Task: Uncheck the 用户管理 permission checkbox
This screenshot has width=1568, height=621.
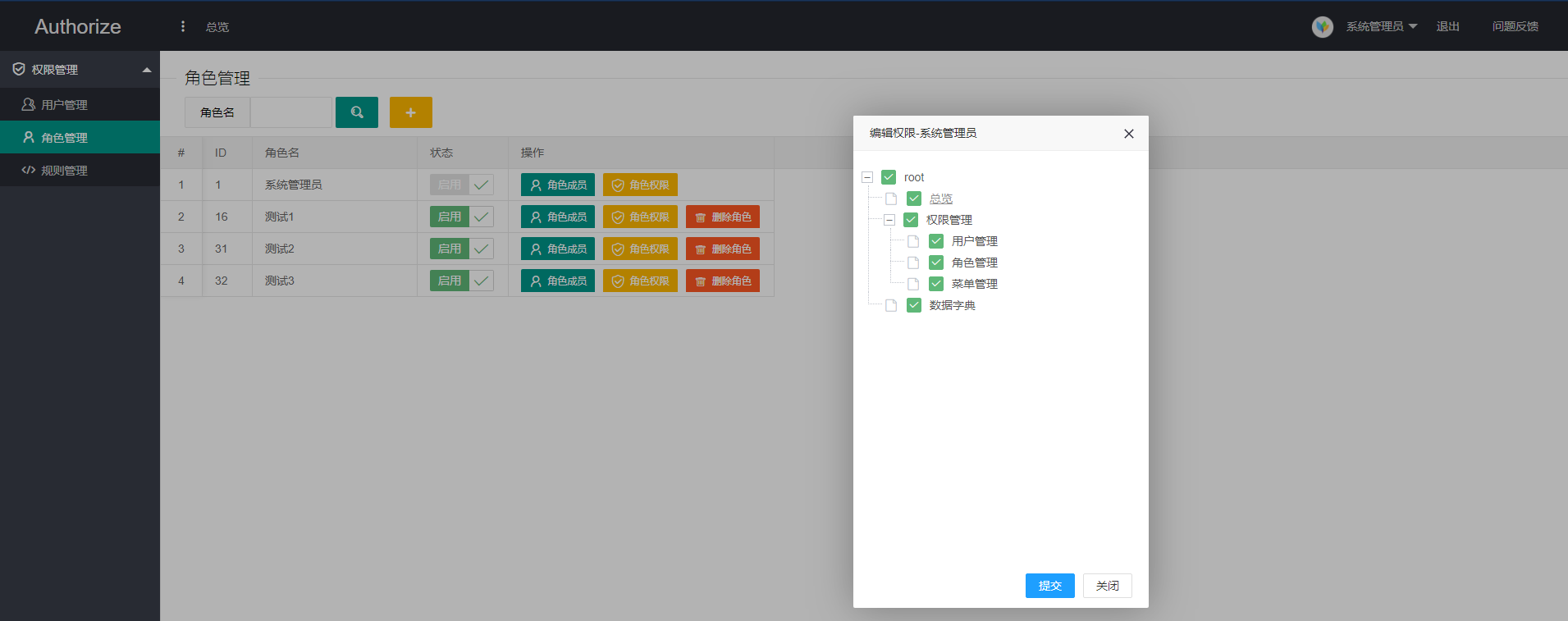Action: (x=936, y=241)
